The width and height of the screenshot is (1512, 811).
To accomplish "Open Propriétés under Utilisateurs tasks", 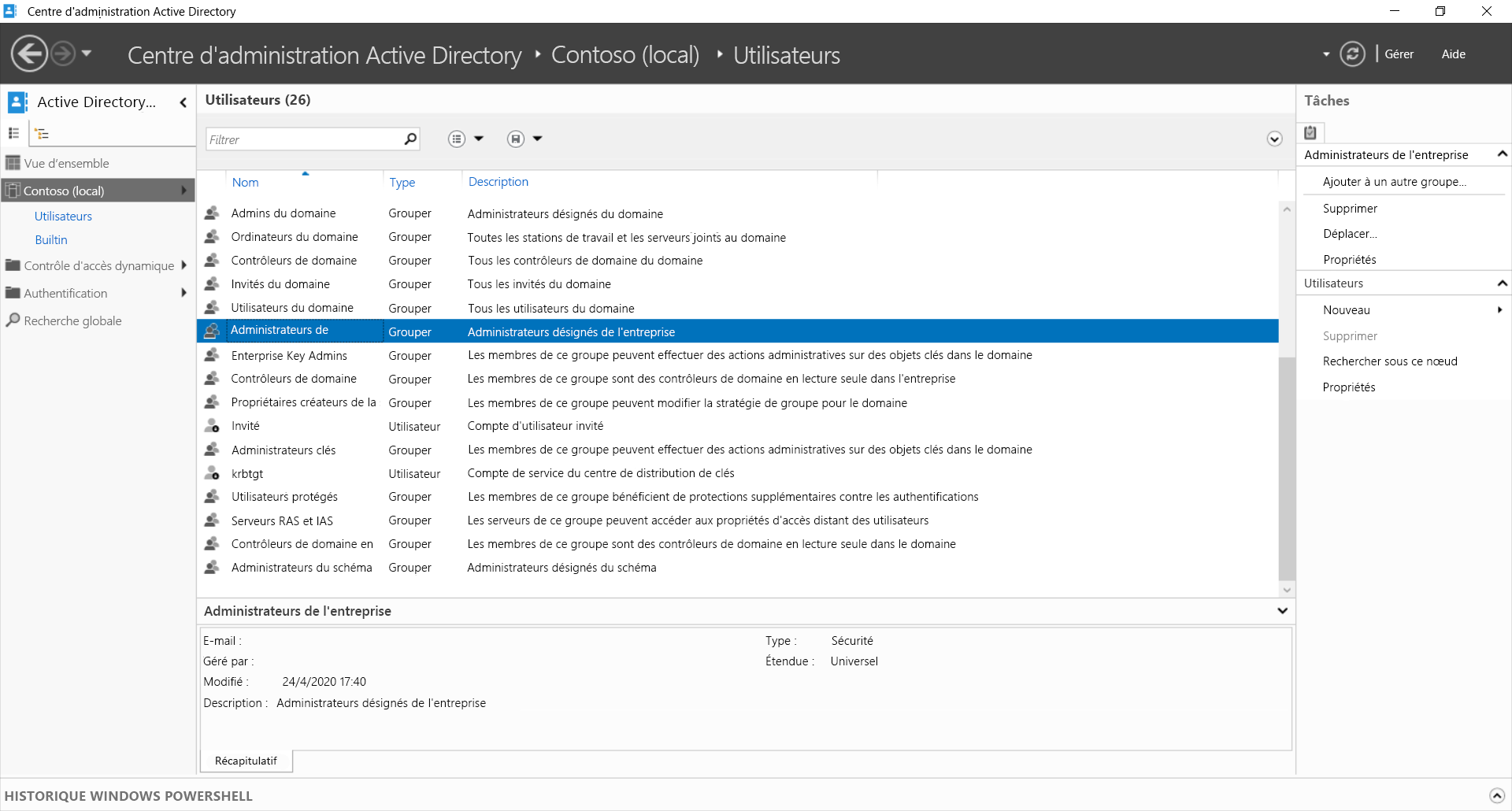I will click(x=1349, y=387).
